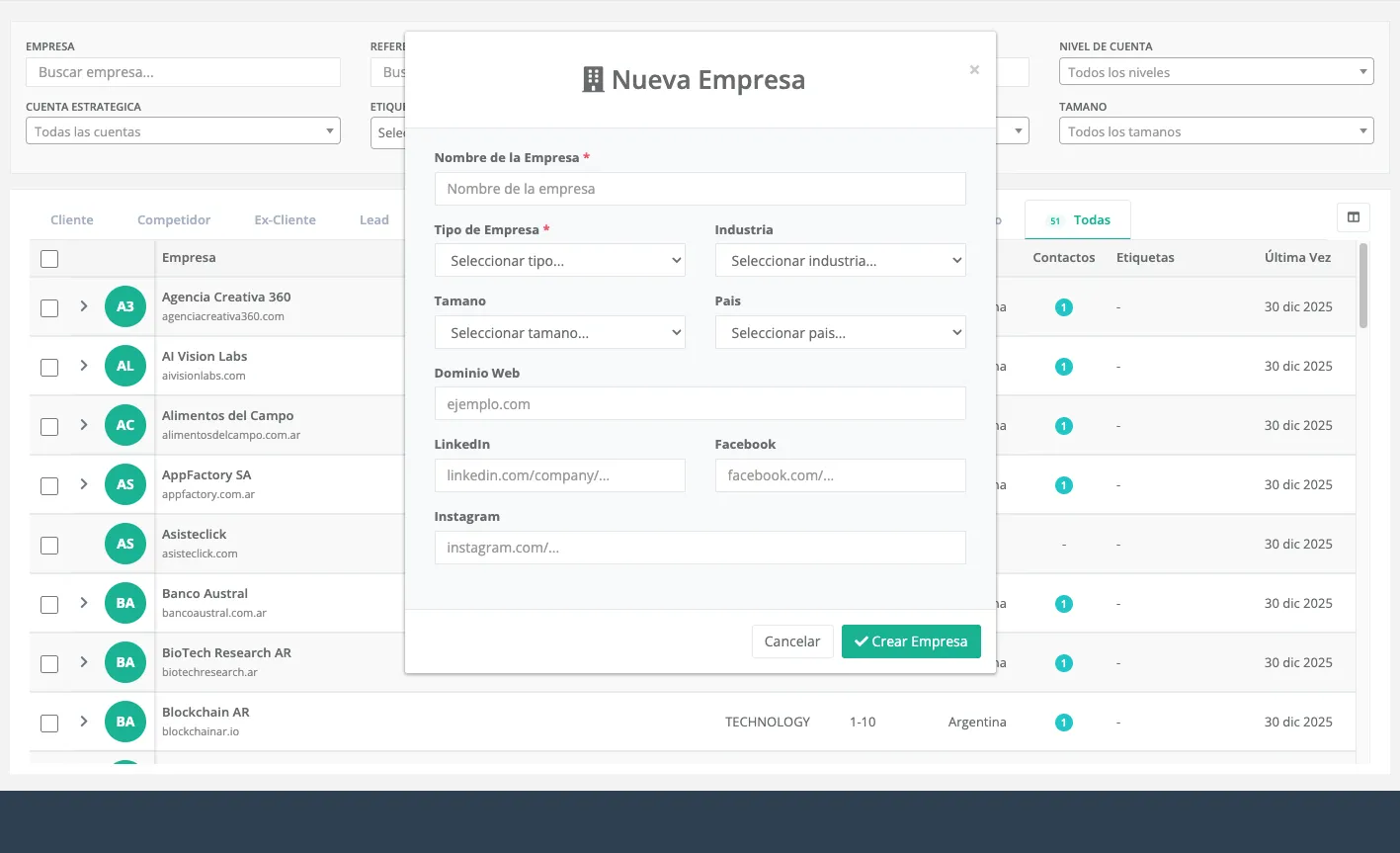This screenshot has width=1400, height=853.
Task: Click the AS avatar for Asisteclick
Action: 125,544
